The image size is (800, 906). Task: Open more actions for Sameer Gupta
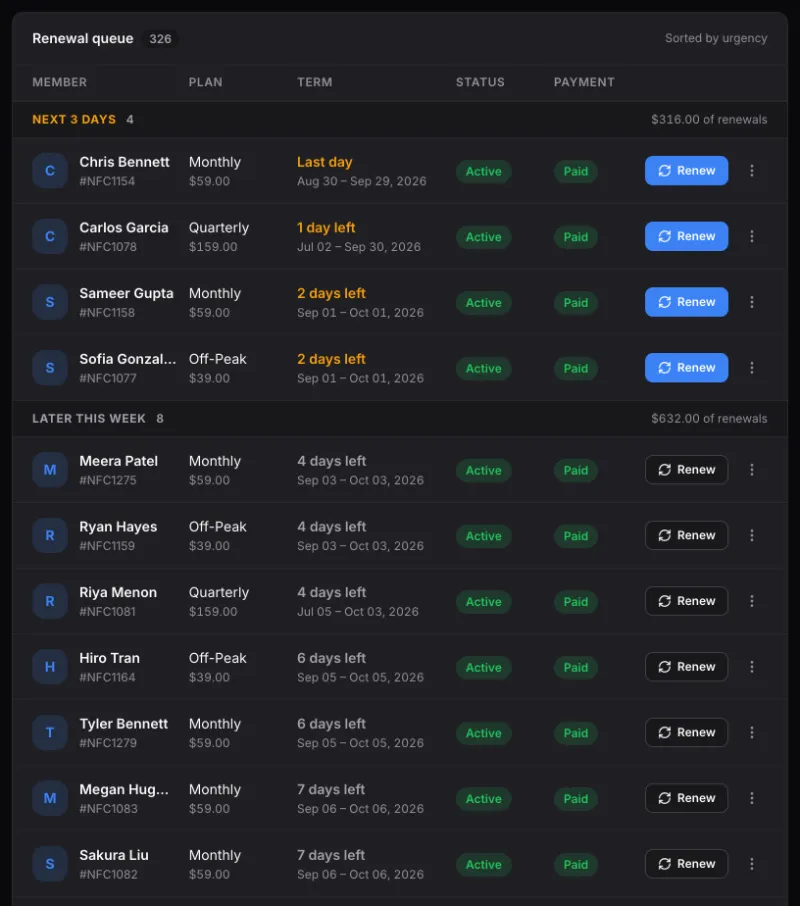[x=751, y=302]
